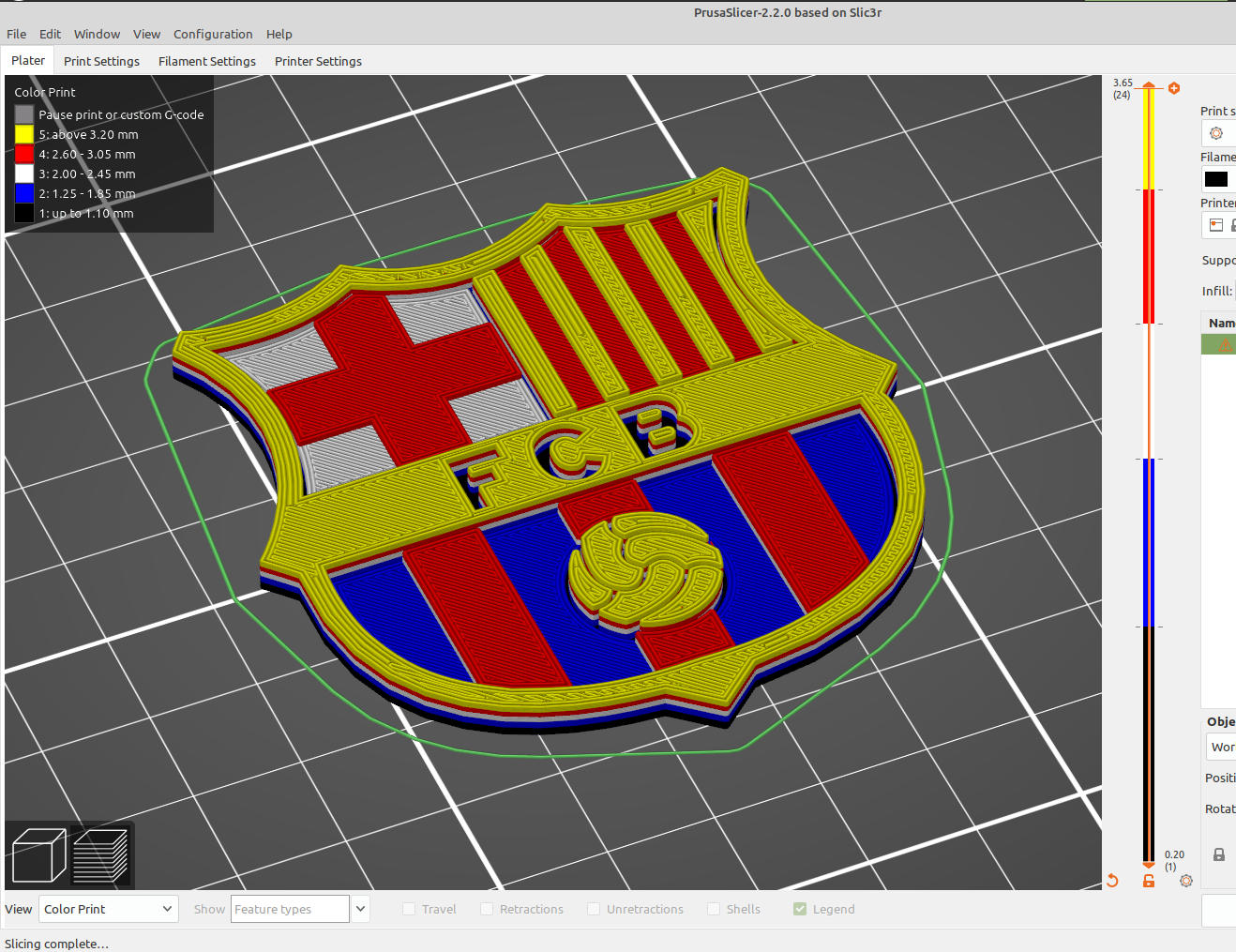Viewport: 1236px width, 952px height.
Task: Switch to the Printer Settings tab
Action: [318, 61]
